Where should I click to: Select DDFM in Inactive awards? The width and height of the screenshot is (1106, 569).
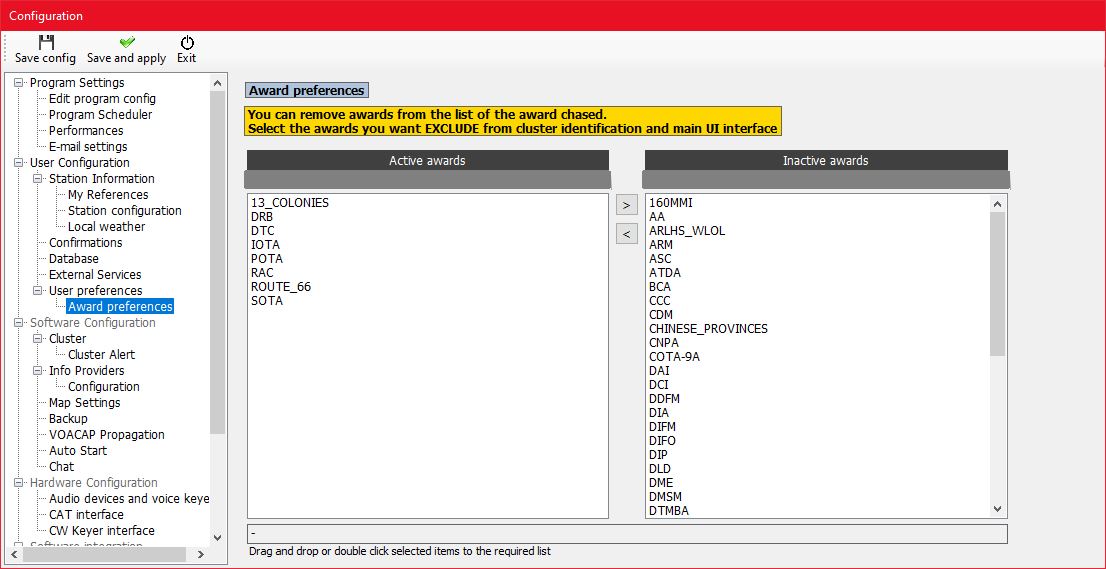click(664, 398)
